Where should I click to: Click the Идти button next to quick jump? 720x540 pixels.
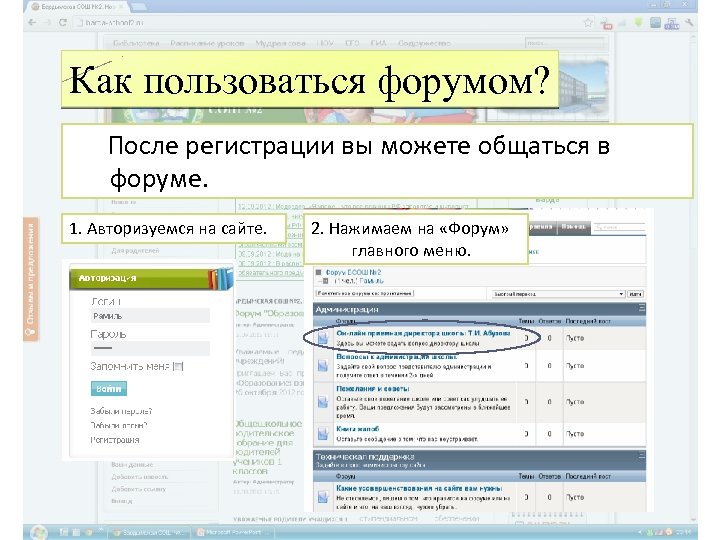(636, 294)
